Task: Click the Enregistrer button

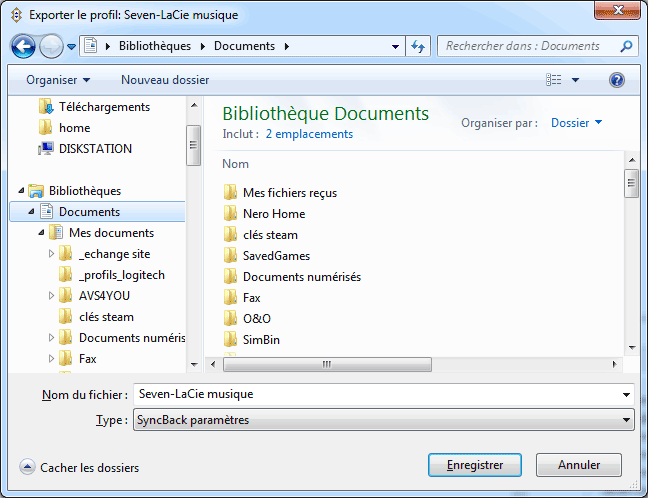Action: click(474, 465)
